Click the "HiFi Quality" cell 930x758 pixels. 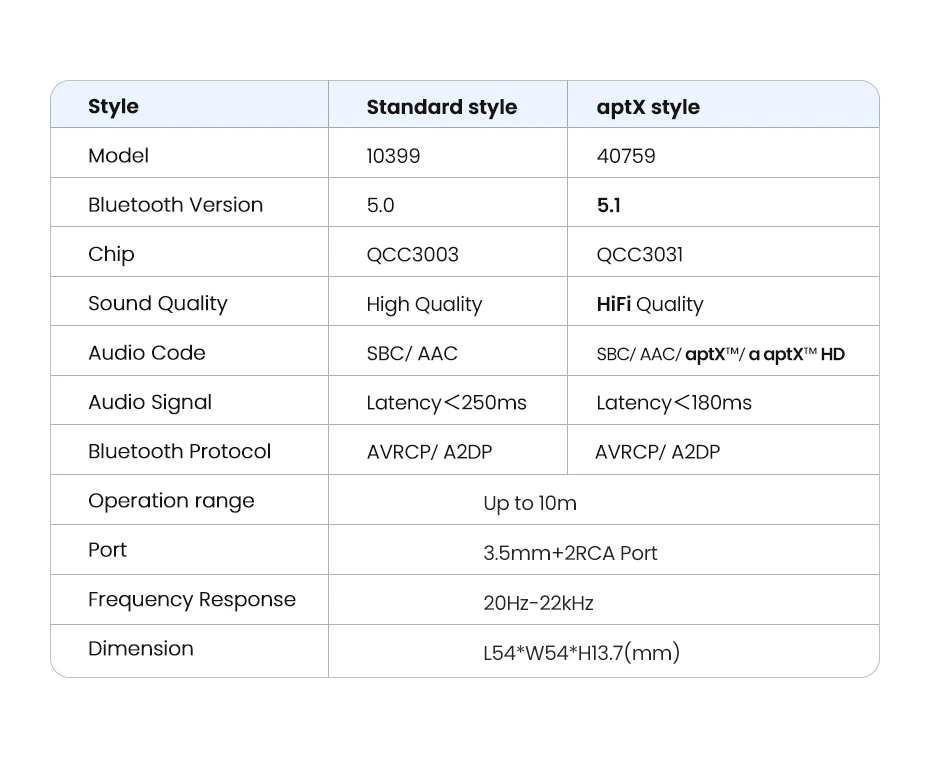pos(650,304)
